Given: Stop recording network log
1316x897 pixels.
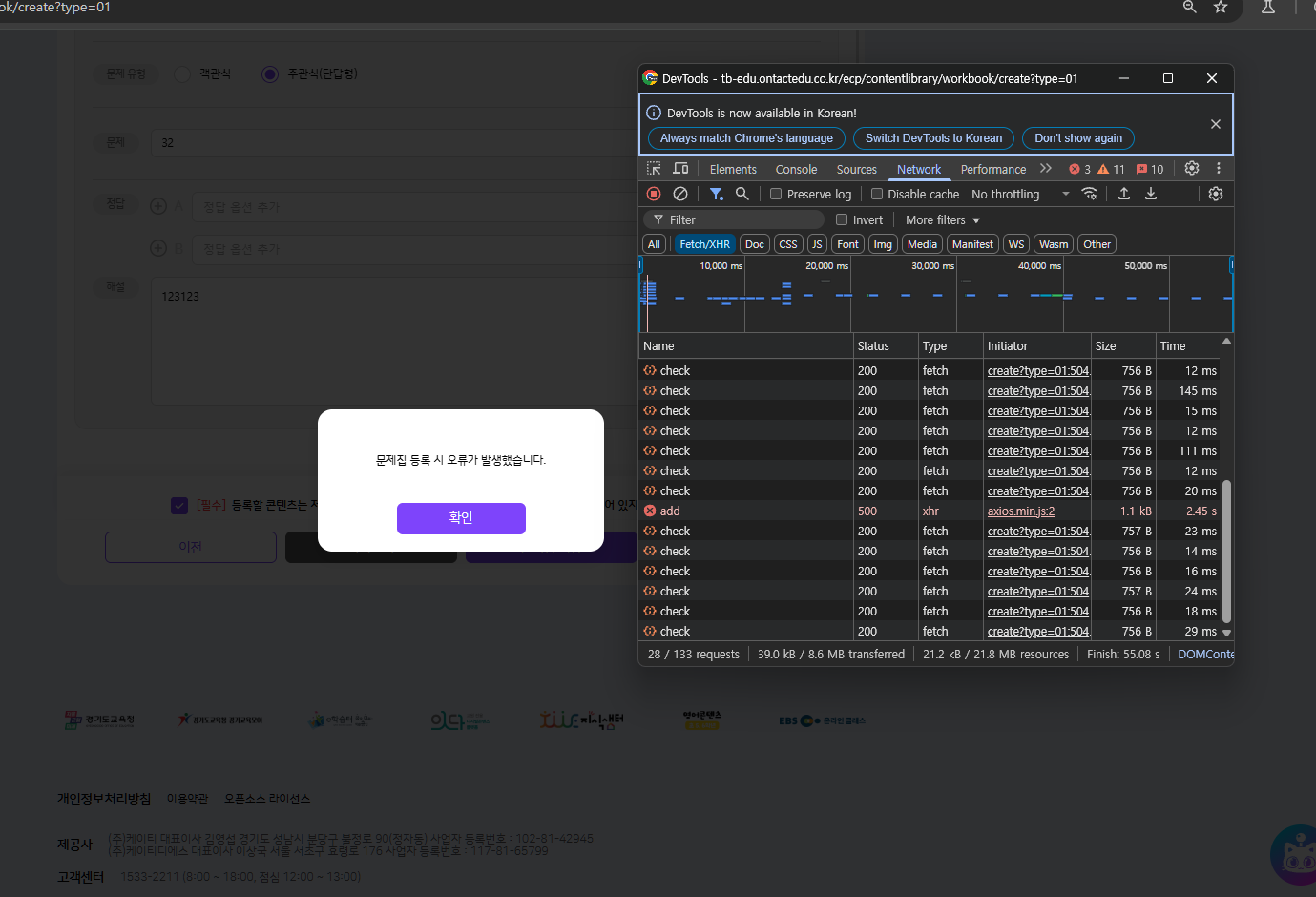Looking at the screenshot, I should 654,194.
